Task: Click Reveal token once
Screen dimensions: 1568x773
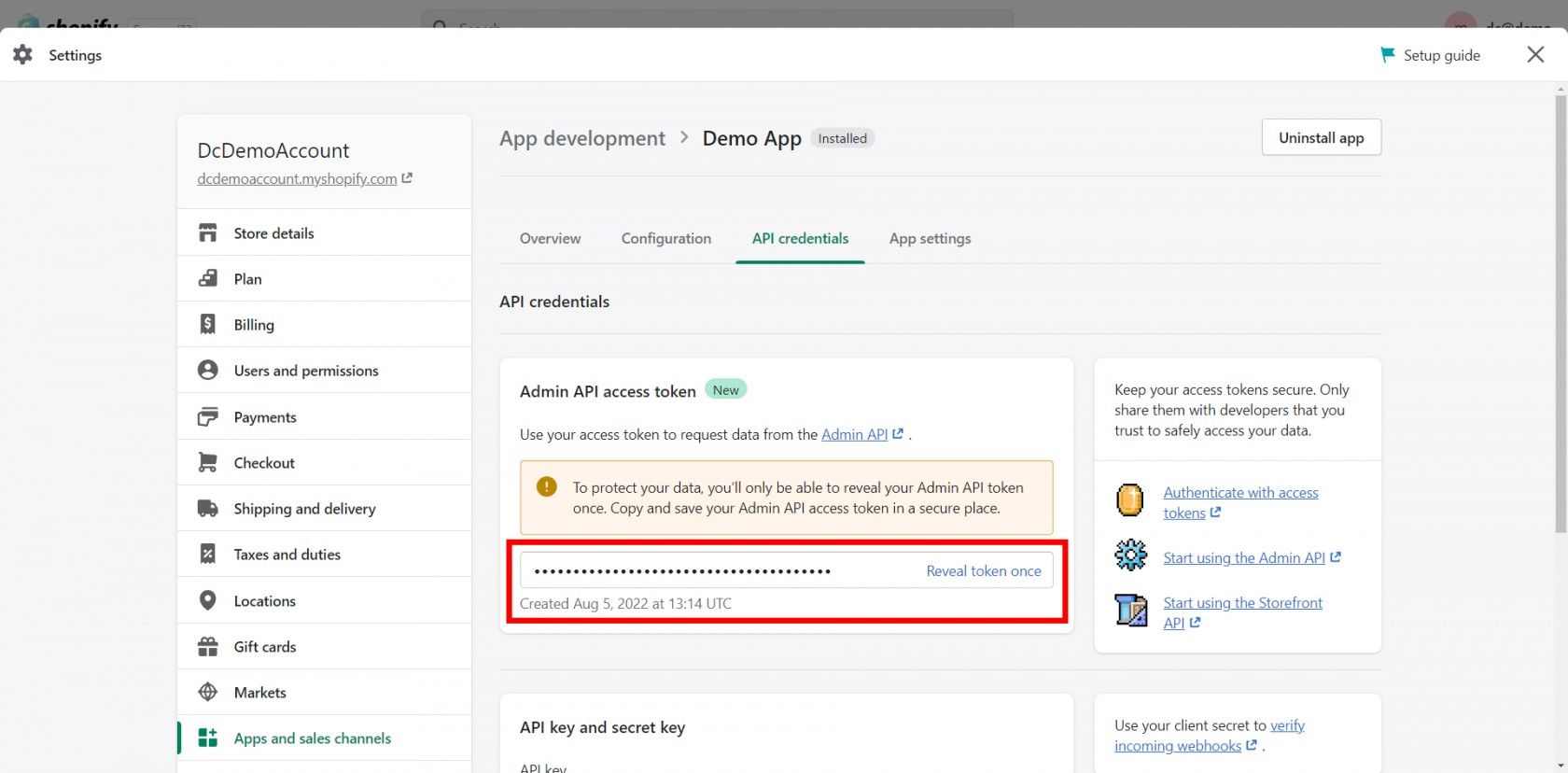Action: 983,570
